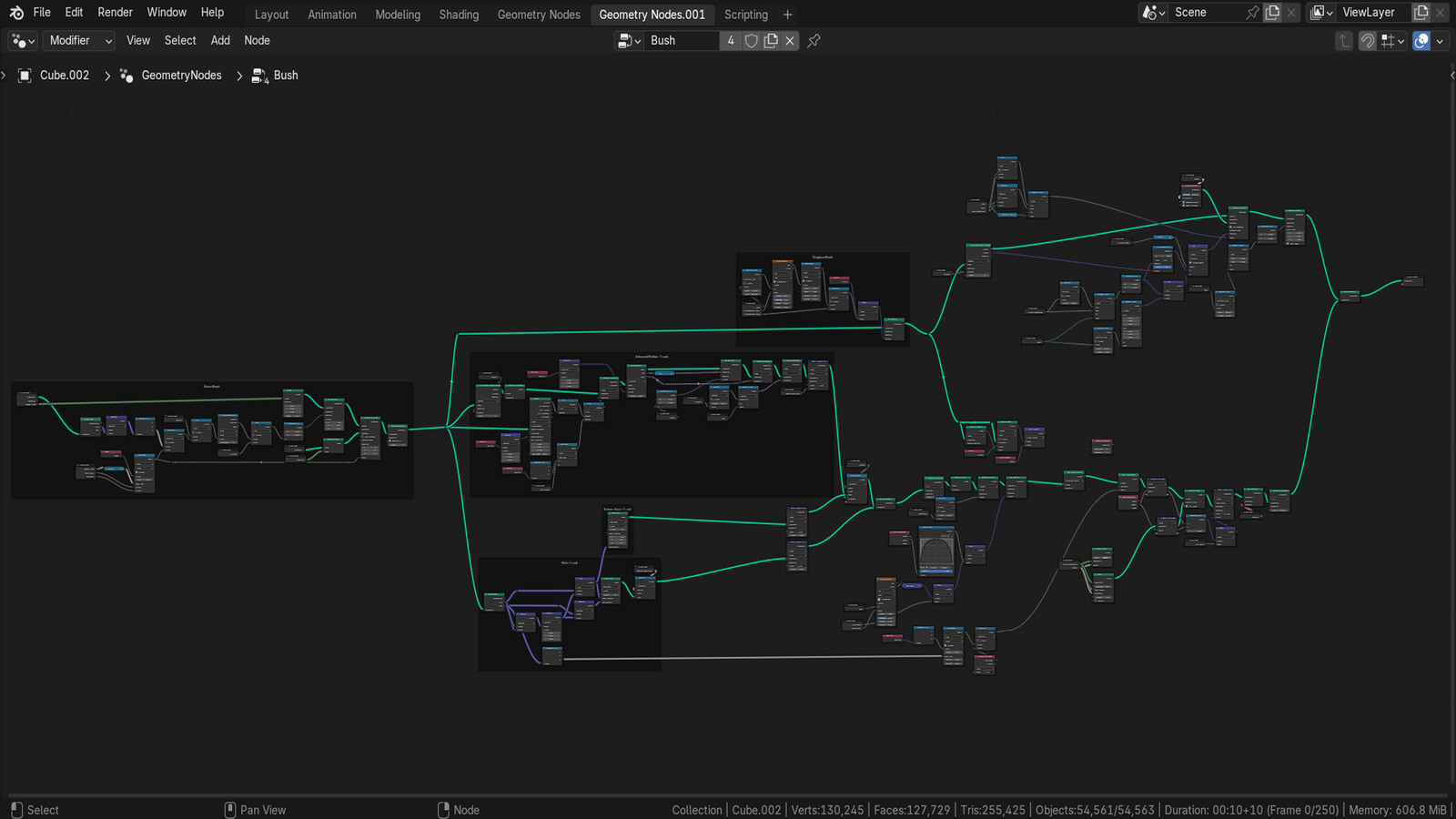Toggle the fake user shield for Bush
1456x819 pixels.
(750, 40)
